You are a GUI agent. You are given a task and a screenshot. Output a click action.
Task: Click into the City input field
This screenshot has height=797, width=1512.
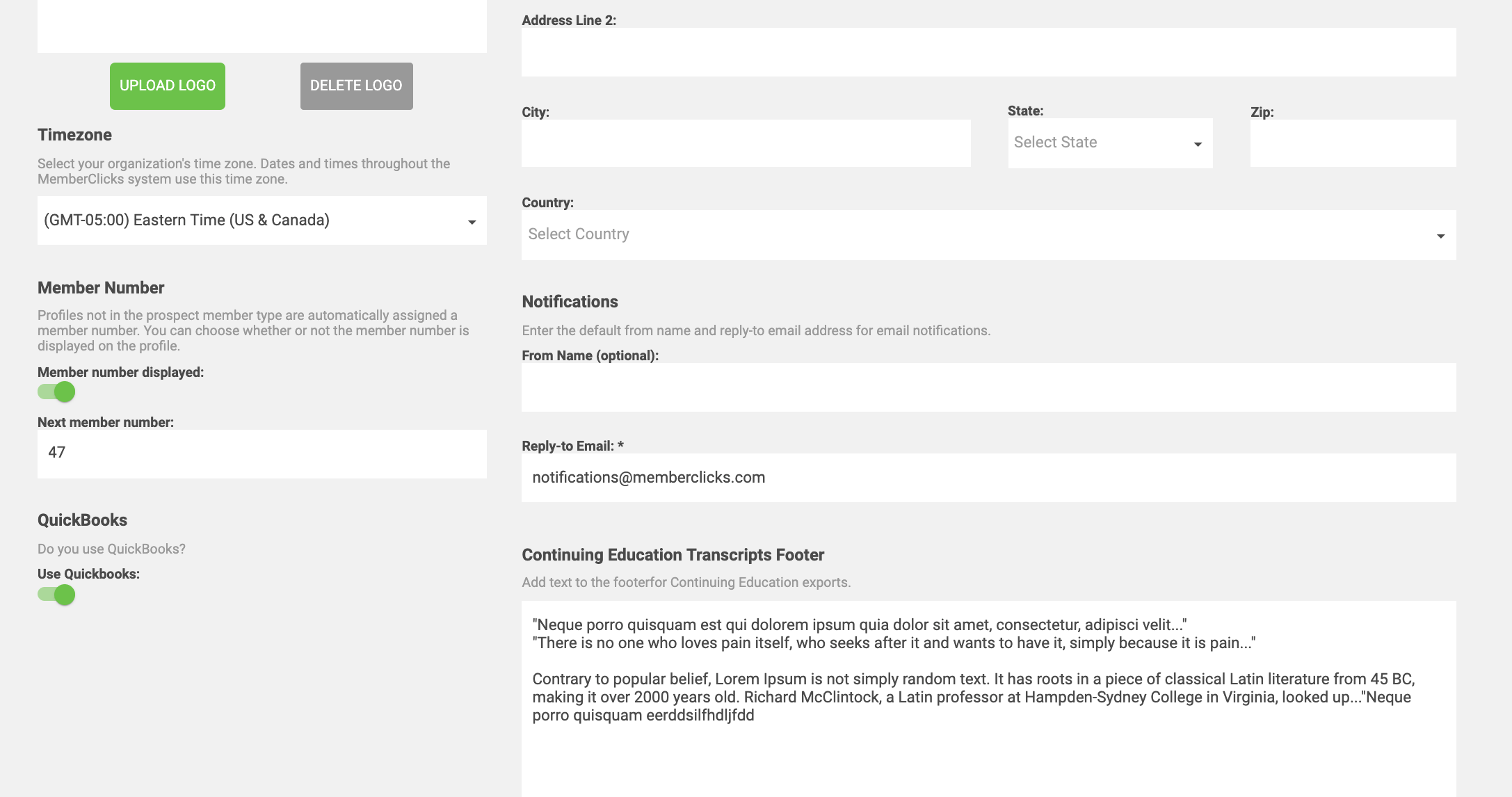pyautogui.click(x=746, y=143)
